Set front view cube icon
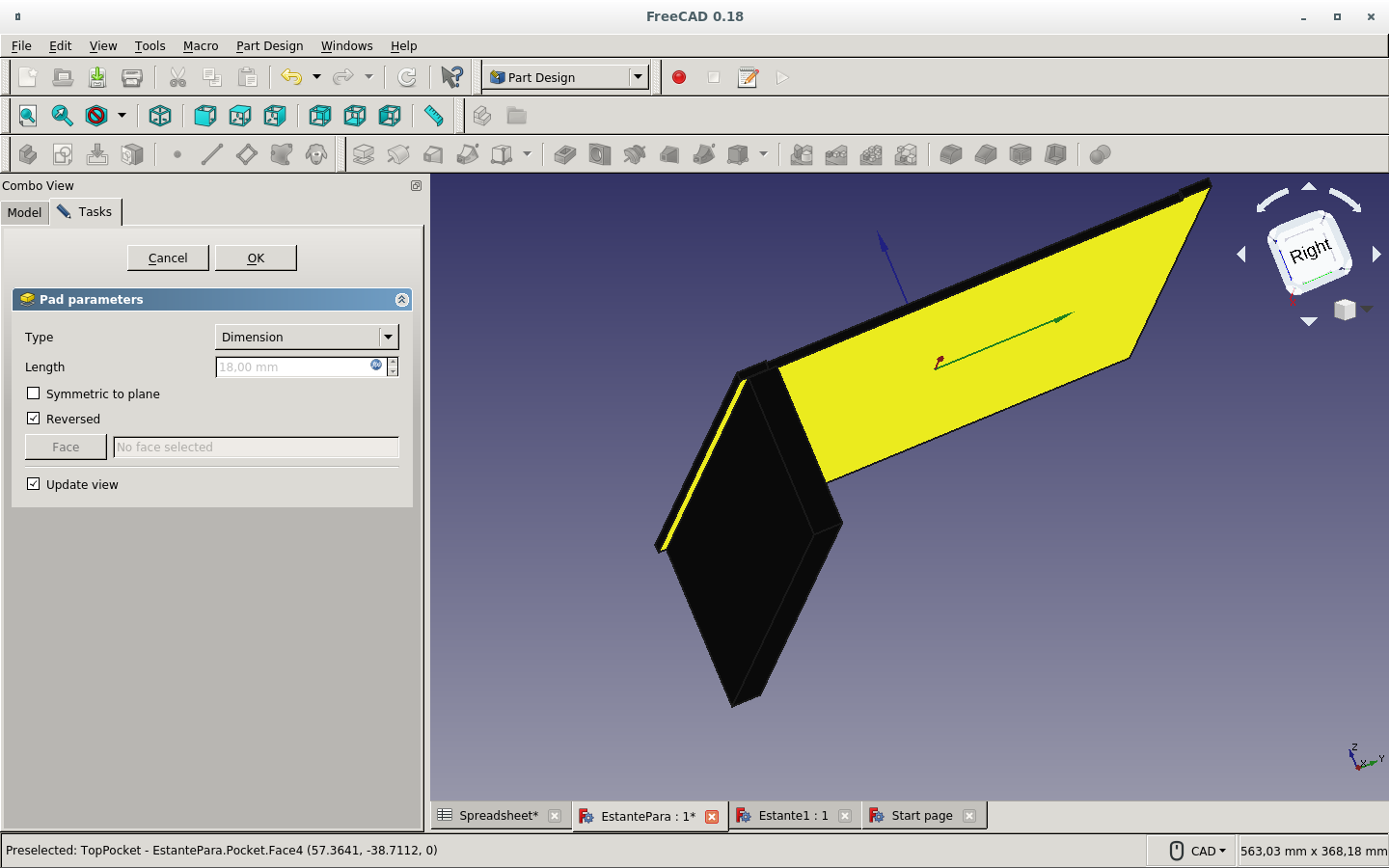 coord(204,116)
